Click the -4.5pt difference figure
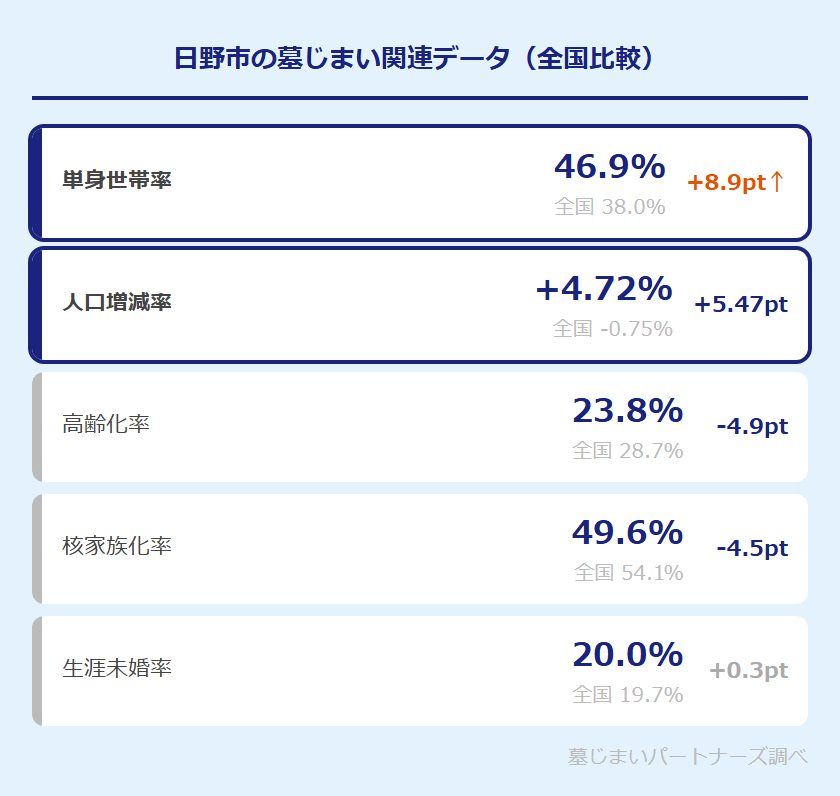The image size is (840, 796). click(752, 548)
